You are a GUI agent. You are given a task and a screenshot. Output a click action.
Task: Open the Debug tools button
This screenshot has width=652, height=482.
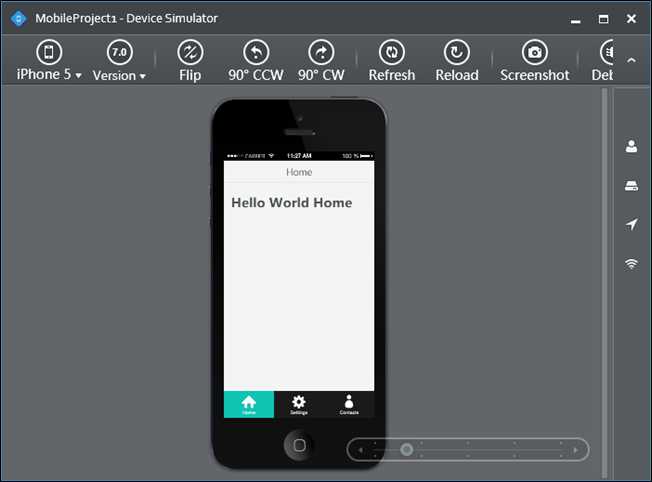pyautogui.click(x=603, y=61)
